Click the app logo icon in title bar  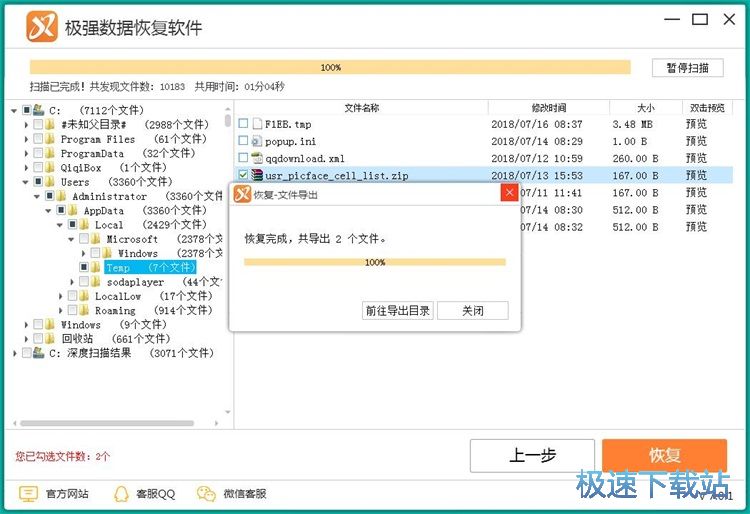click(42, 26)
